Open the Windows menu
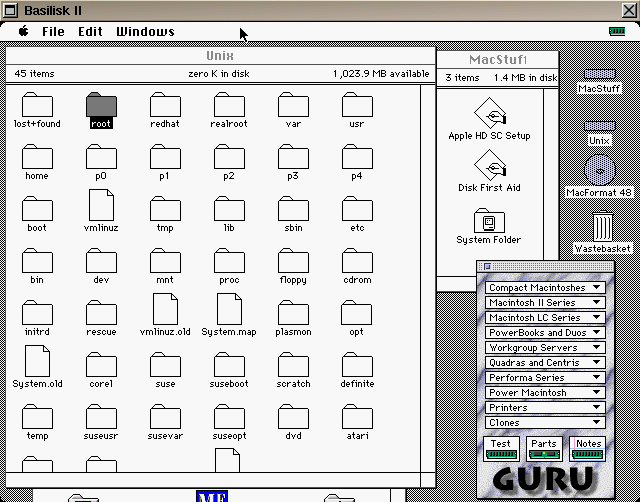The image size is (640, 502). 145,31
